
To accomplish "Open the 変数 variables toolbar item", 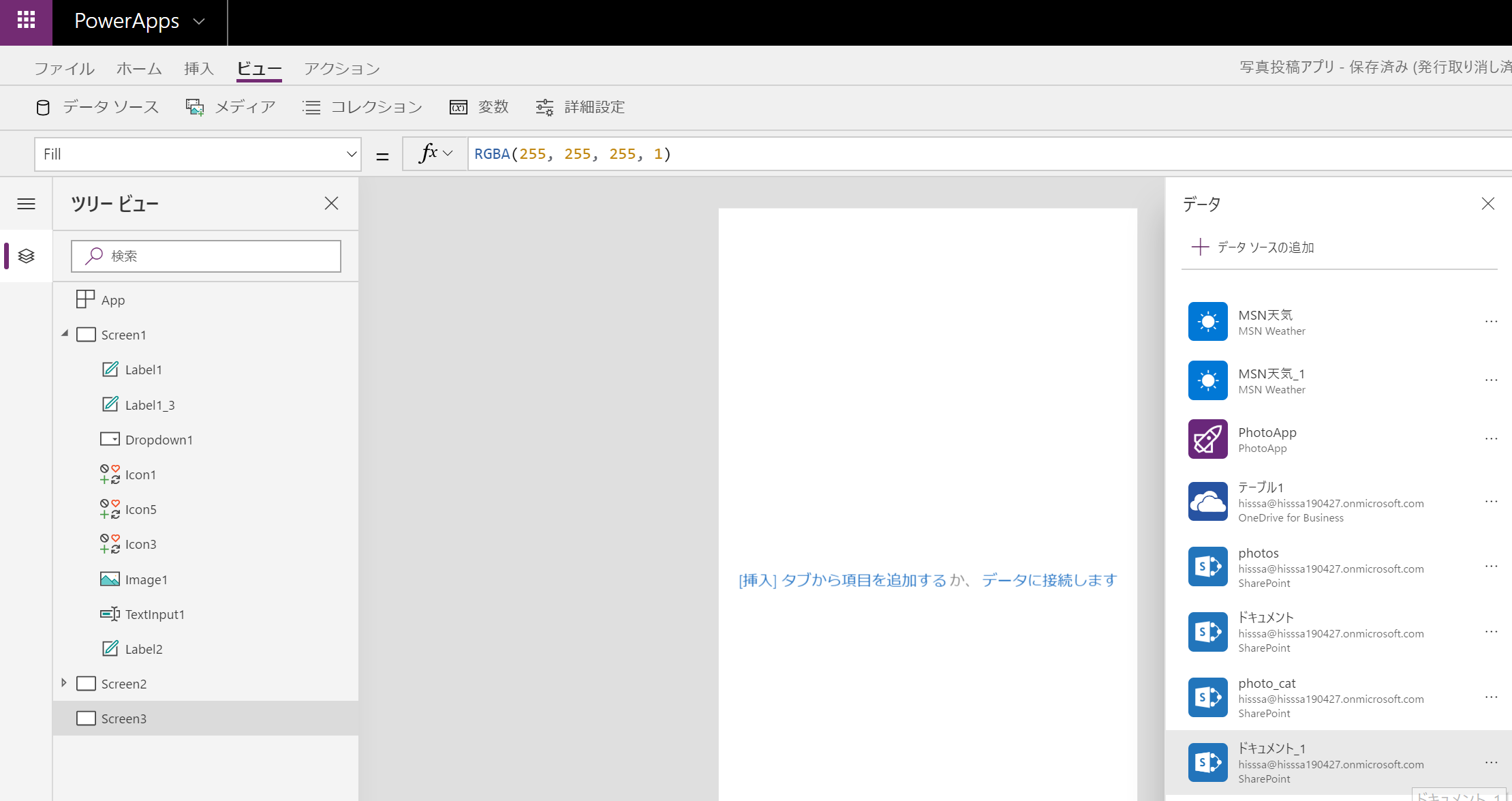I will point(479,107).
